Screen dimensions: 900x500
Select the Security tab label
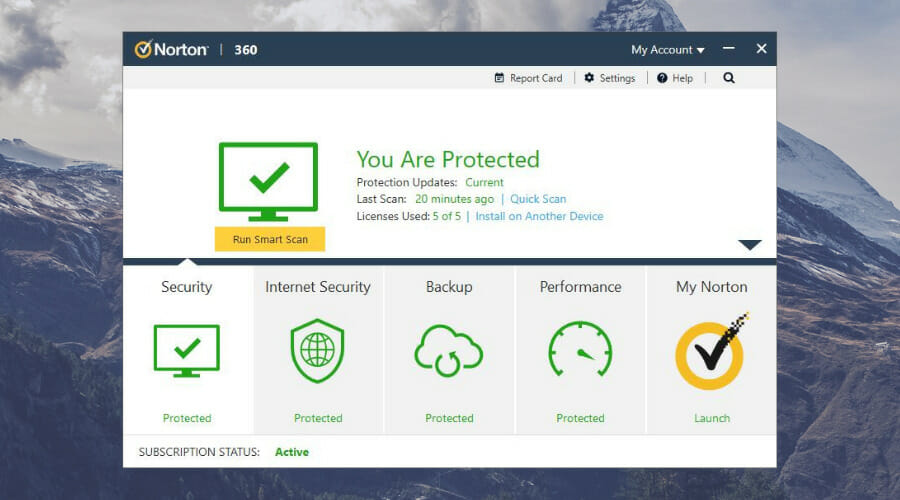tap(187, 286)
